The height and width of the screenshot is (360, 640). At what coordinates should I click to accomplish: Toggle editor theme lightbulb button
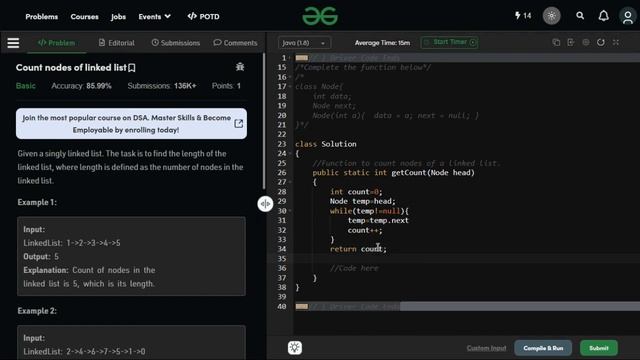pyautogui.click(x=295, y=347)
